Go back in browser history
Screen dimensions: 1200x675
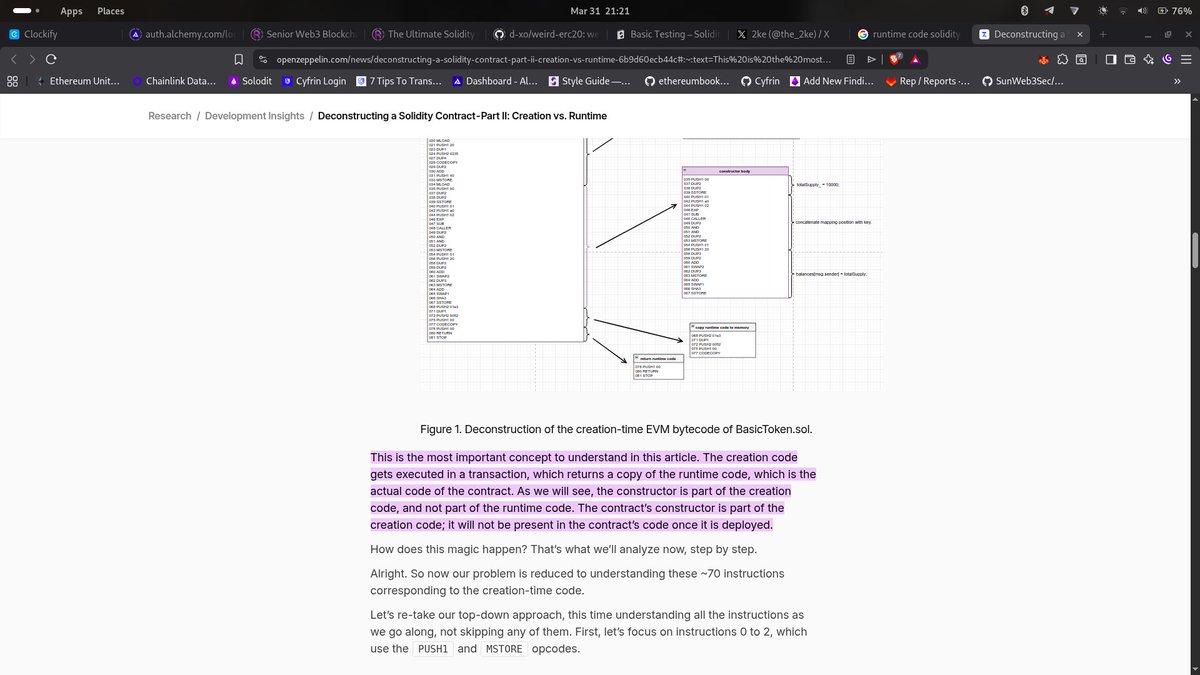pyautogui.click(x=14, y=58)
